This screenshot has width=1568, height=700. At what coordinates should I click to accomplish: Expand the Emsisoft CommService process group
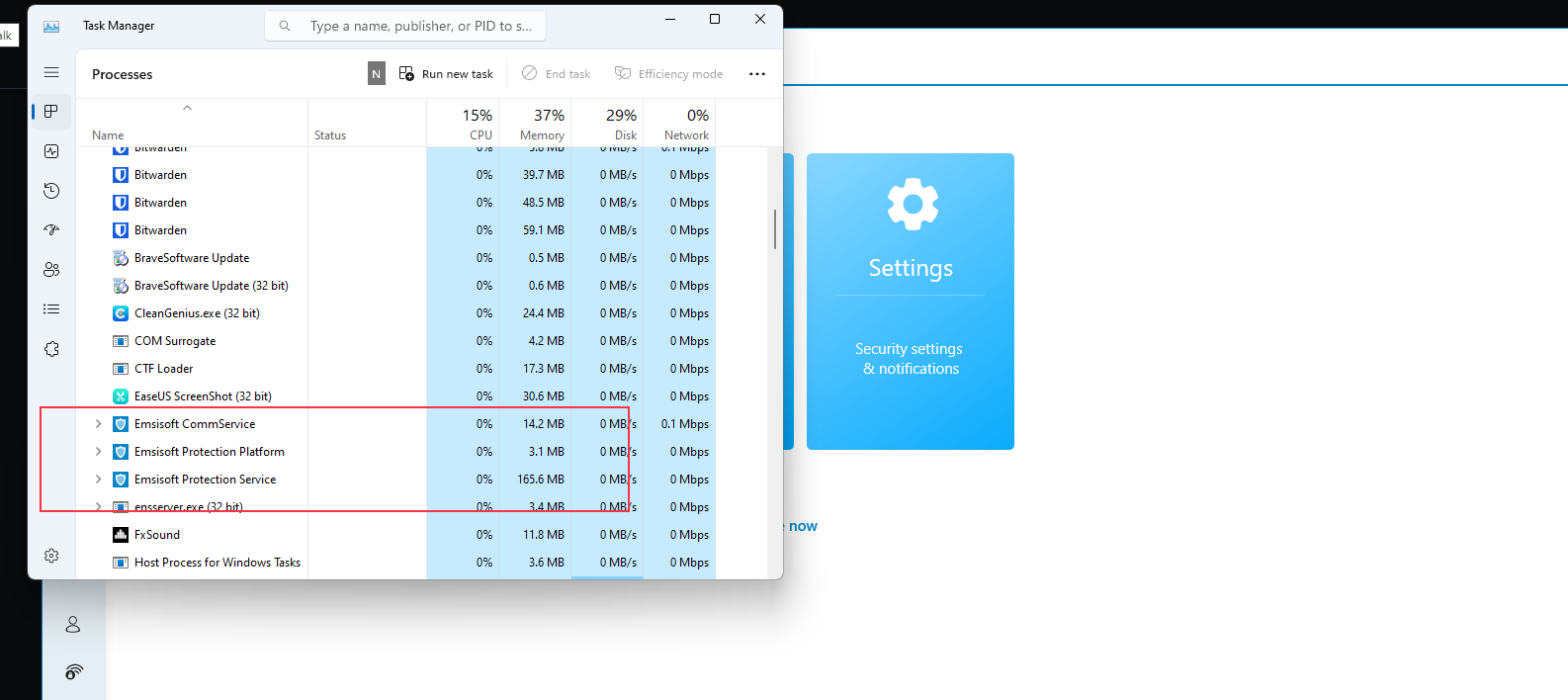98,424
